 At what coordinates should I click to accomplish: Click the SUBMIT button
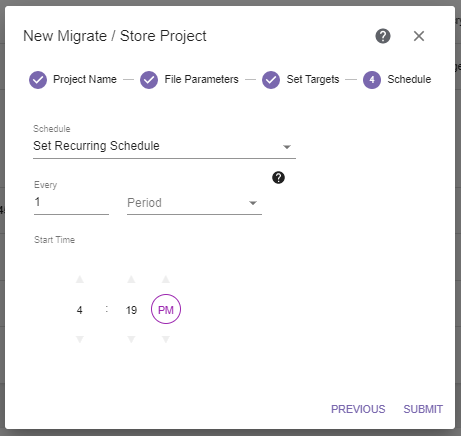[423, 409]
